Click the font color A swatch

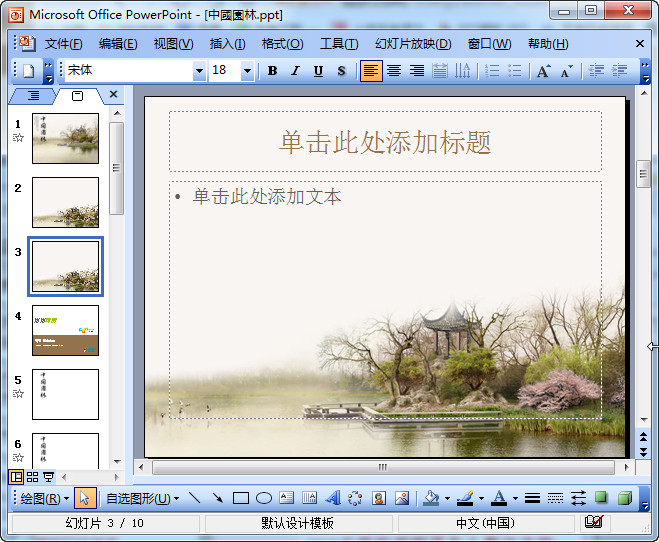[500, 498]
